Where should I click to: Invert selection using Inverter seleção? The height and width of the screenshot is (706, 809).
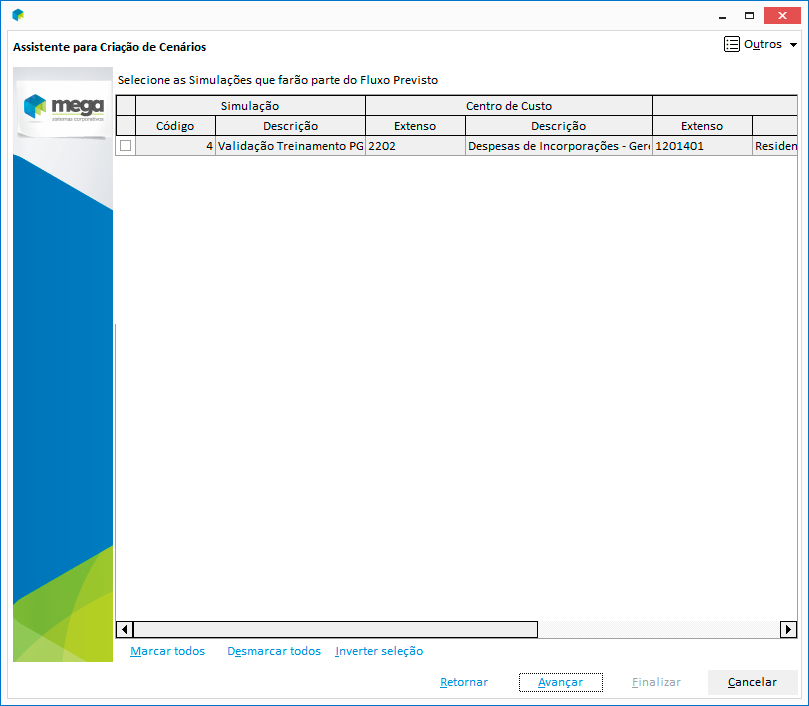[379, 652]
